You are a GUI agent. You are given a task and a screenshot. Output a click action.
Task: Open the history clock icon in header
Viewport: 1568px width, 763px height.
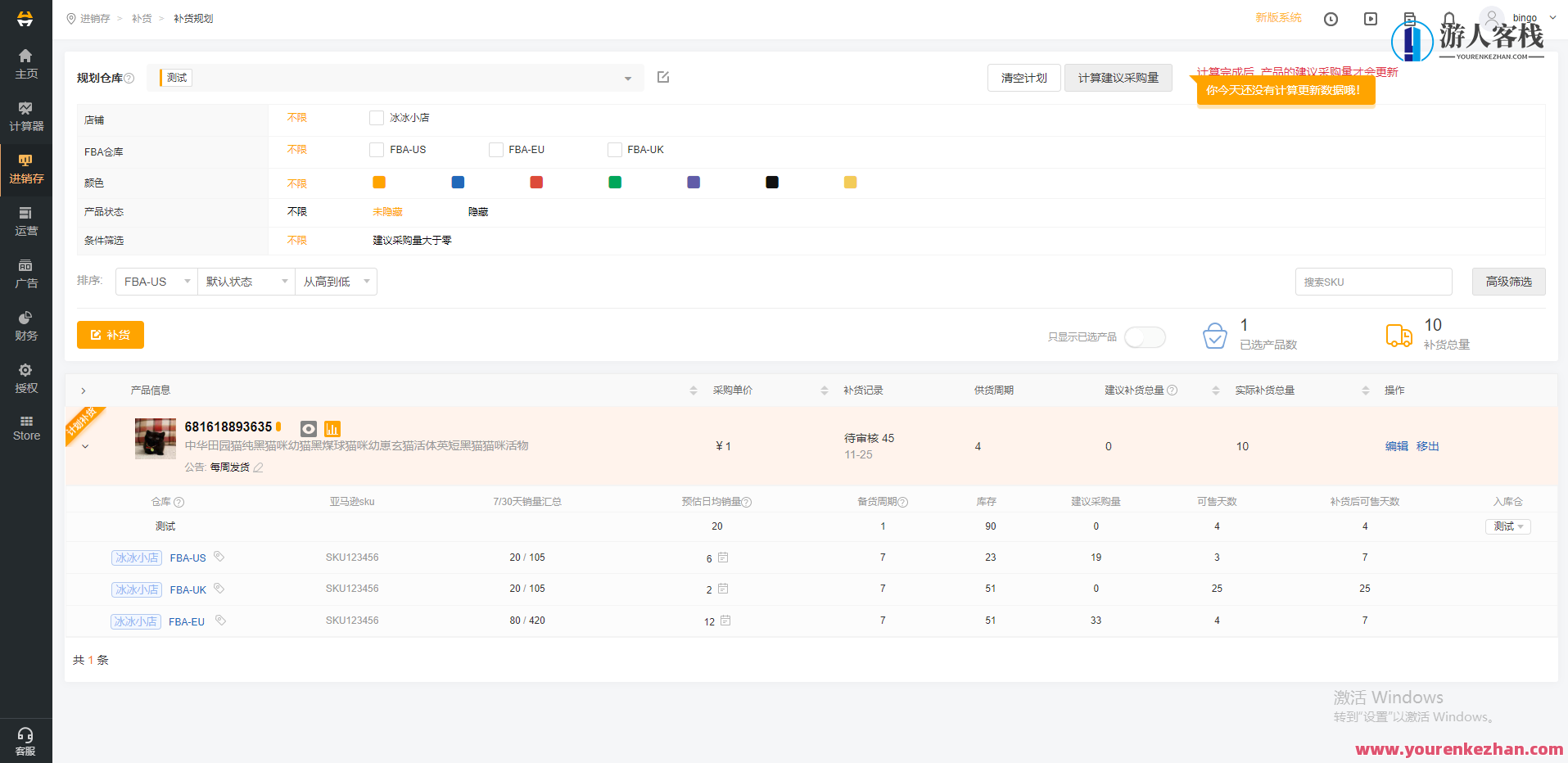[x=1331, y=18]
